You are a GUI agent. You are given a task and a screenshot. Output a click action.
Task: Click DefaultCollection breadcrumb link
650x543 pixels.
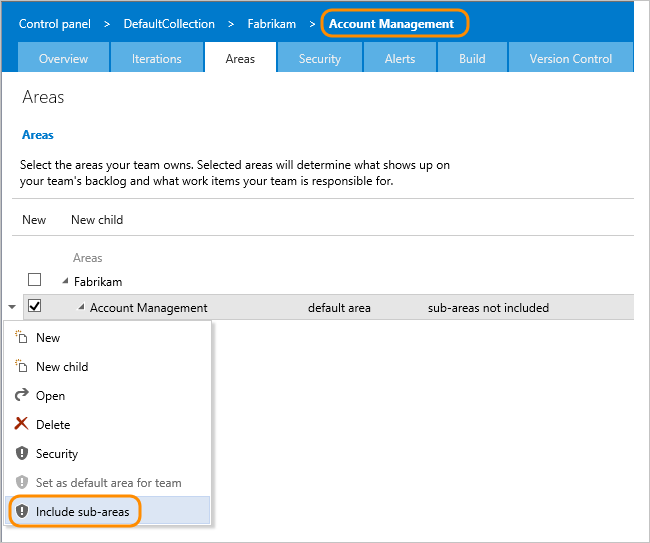click(169, 24)
